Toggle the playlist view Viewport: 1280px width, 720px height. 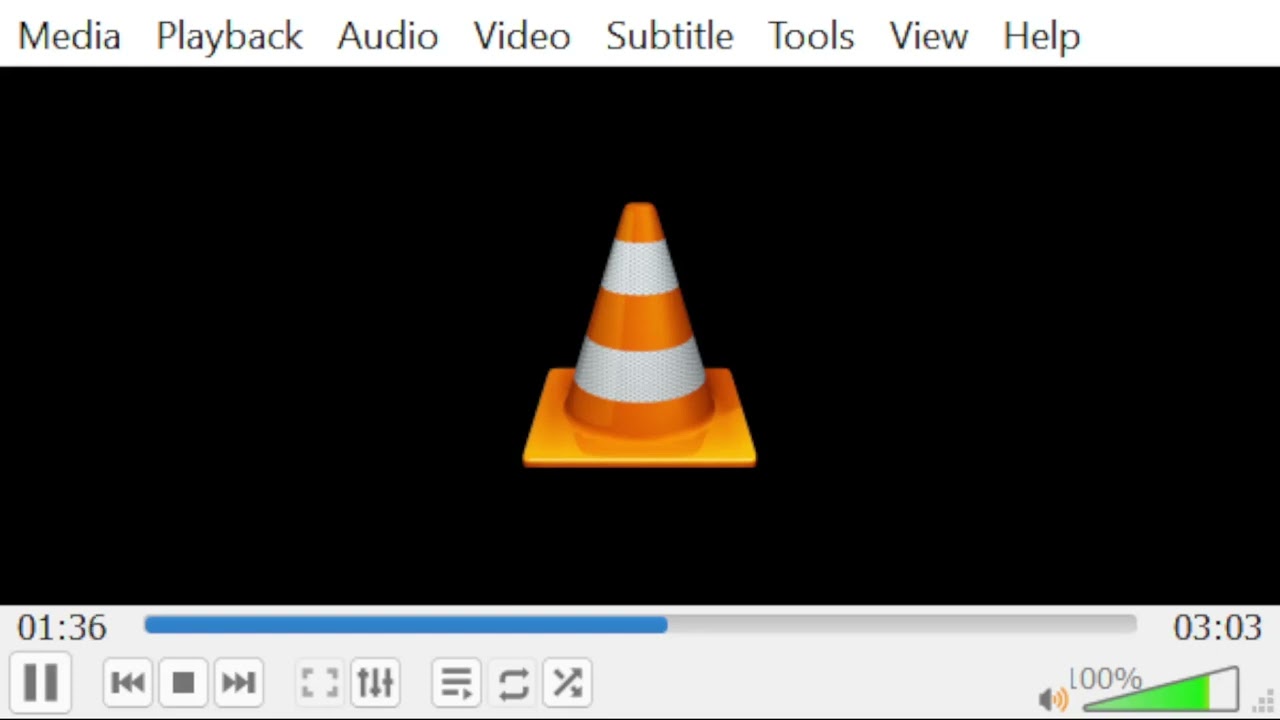point(457,683)
